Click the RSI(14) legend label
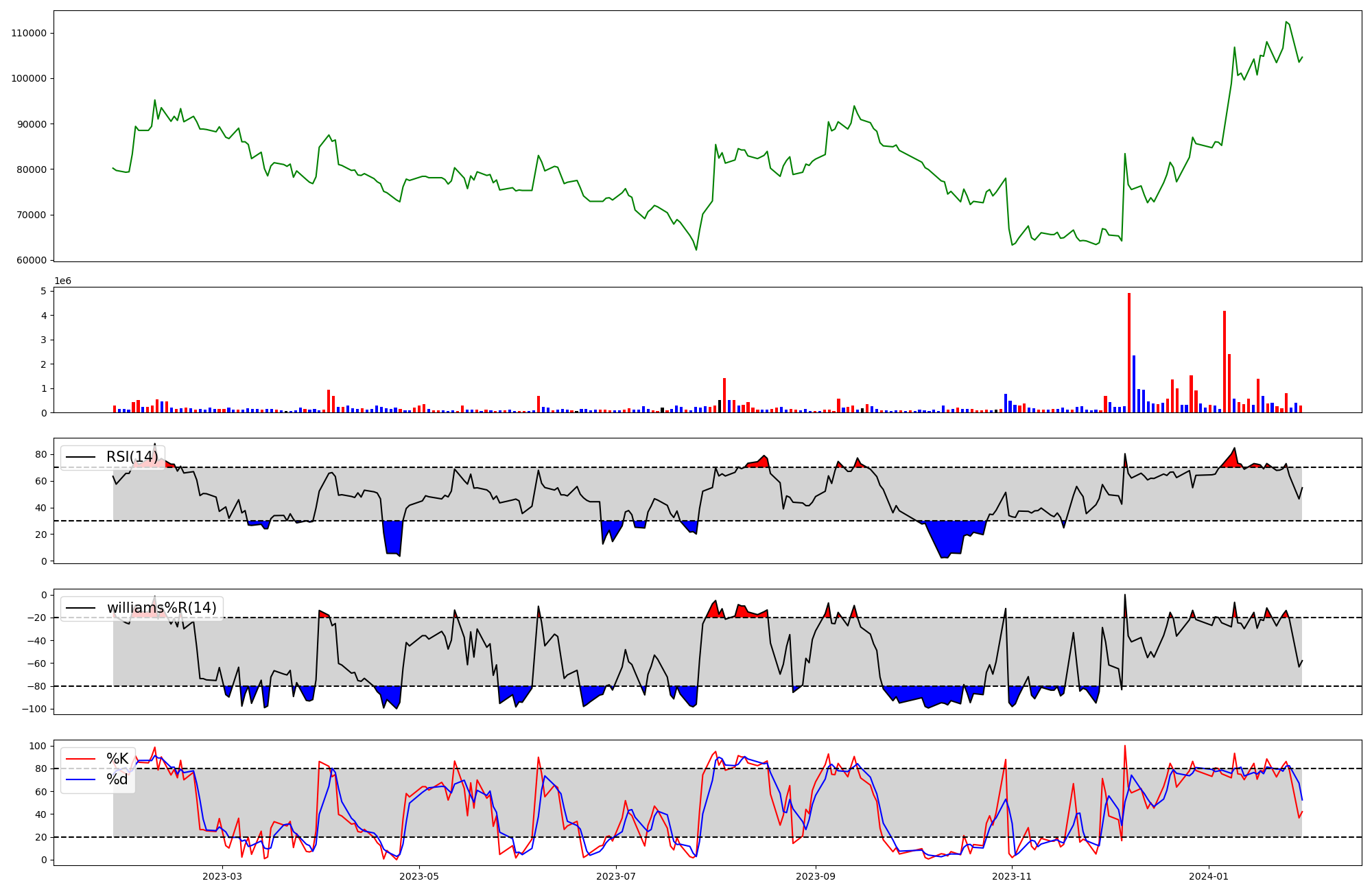 click(x=132, y=457)
